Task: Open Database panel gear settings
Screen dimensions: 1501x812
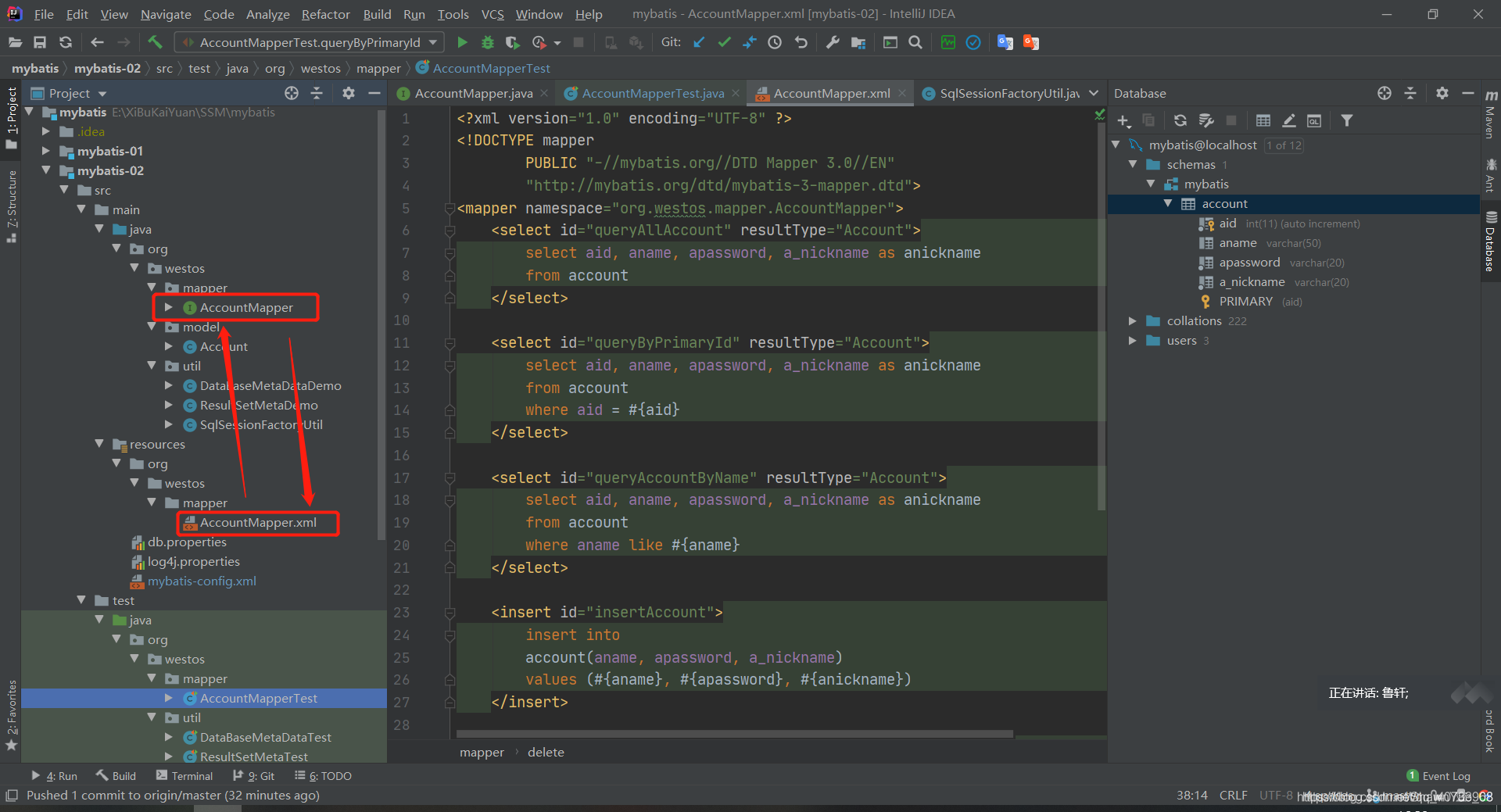Action: 1442,93
